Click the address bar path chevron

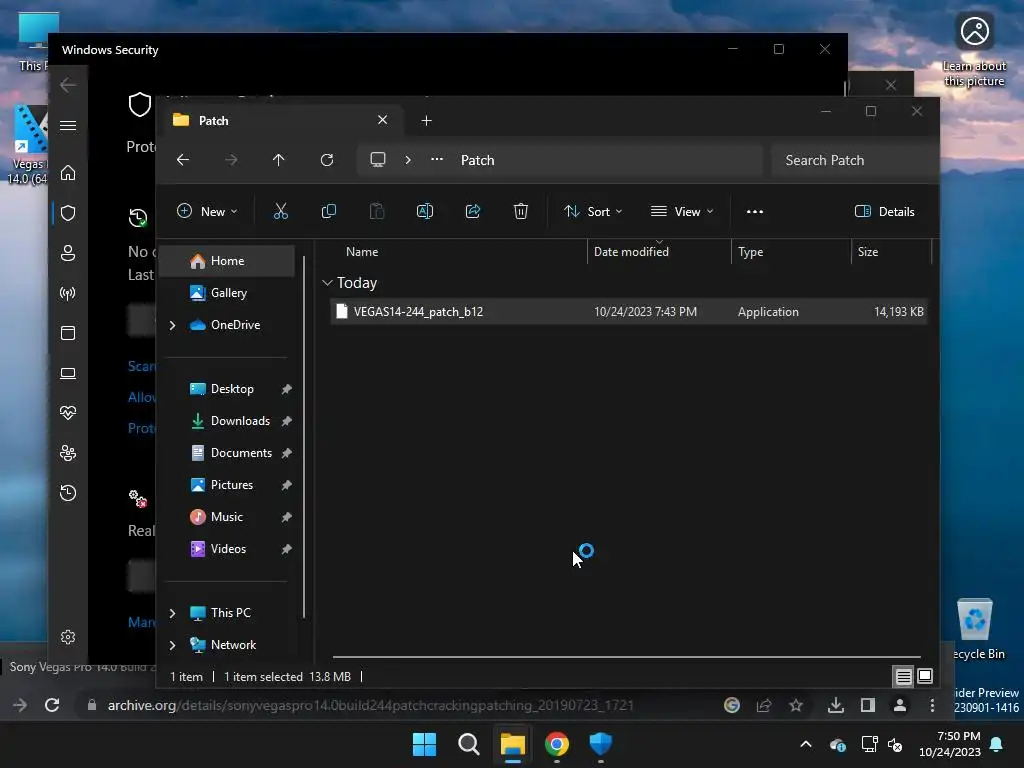[408, 160]
